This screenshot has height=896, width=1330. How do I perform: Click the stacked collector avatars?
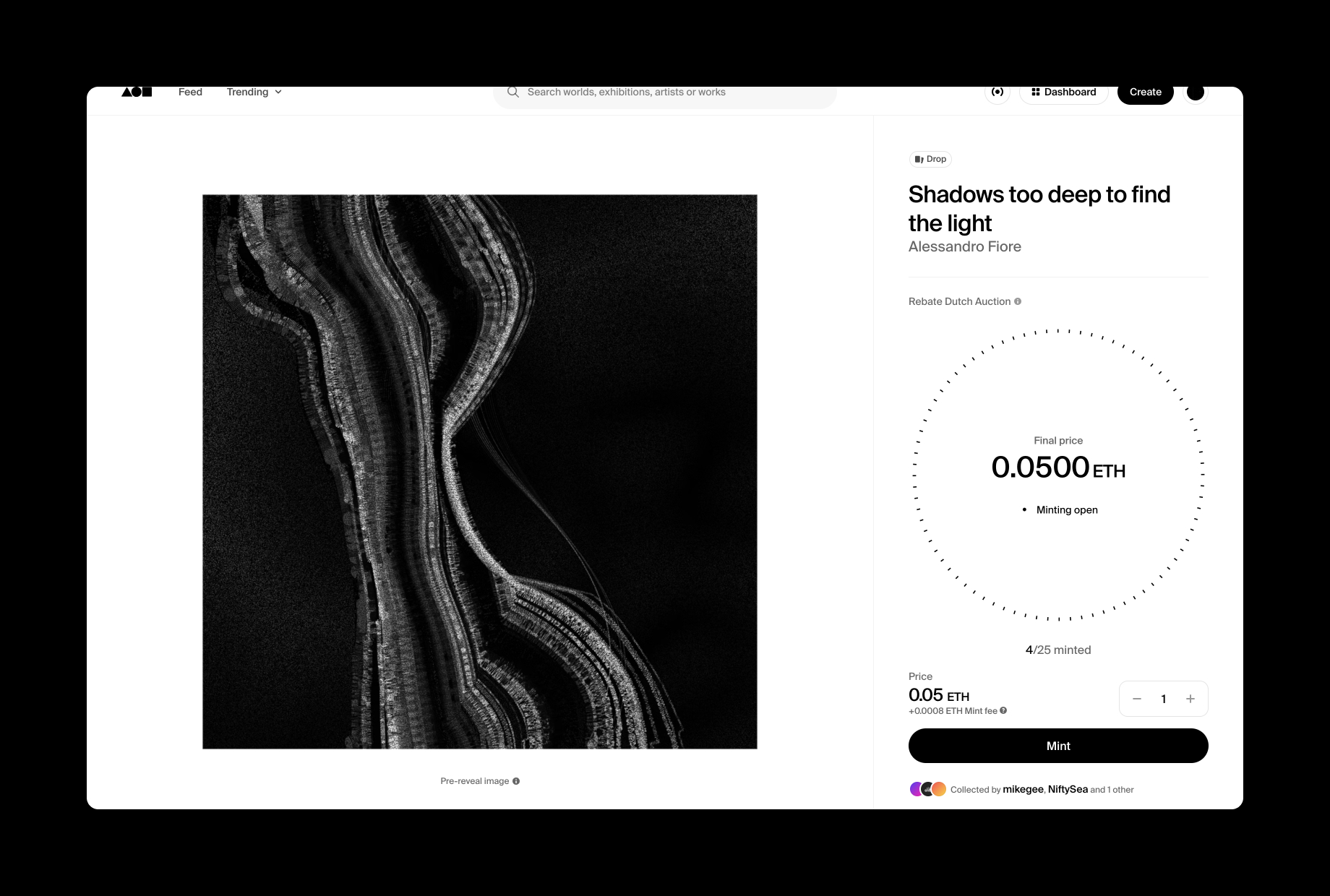(x=927, y=789)
